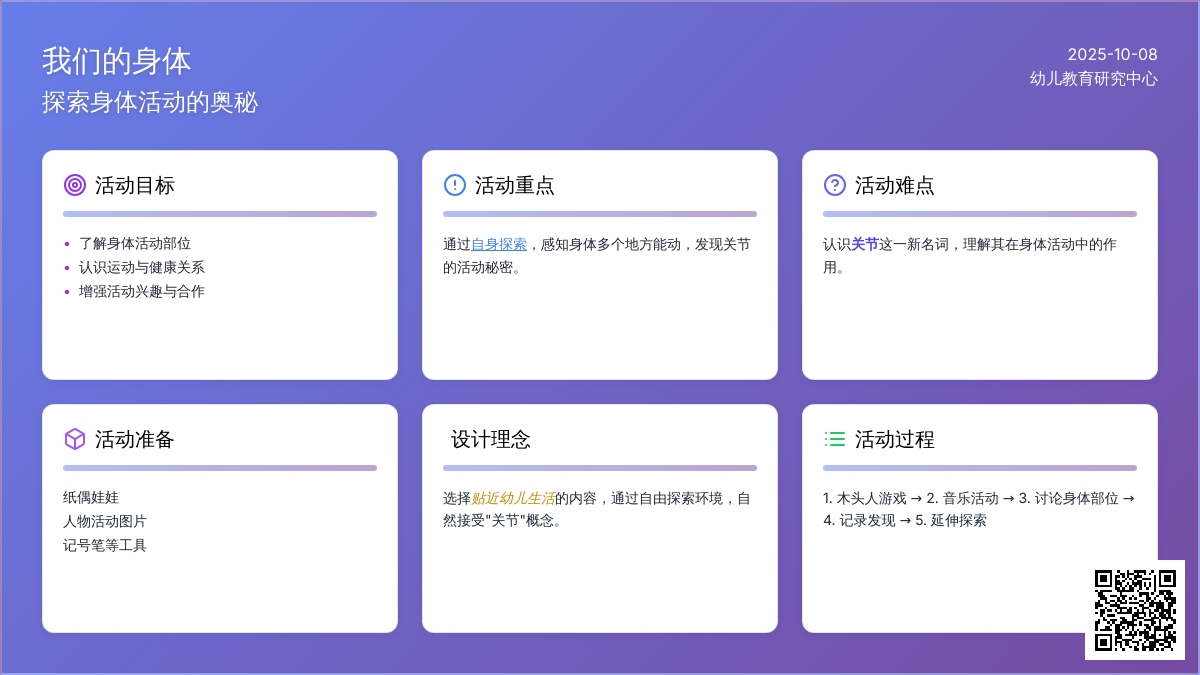Click the bullet 认识运动与健康关系
1200x675 pixels.
click(x=142, y=267)
